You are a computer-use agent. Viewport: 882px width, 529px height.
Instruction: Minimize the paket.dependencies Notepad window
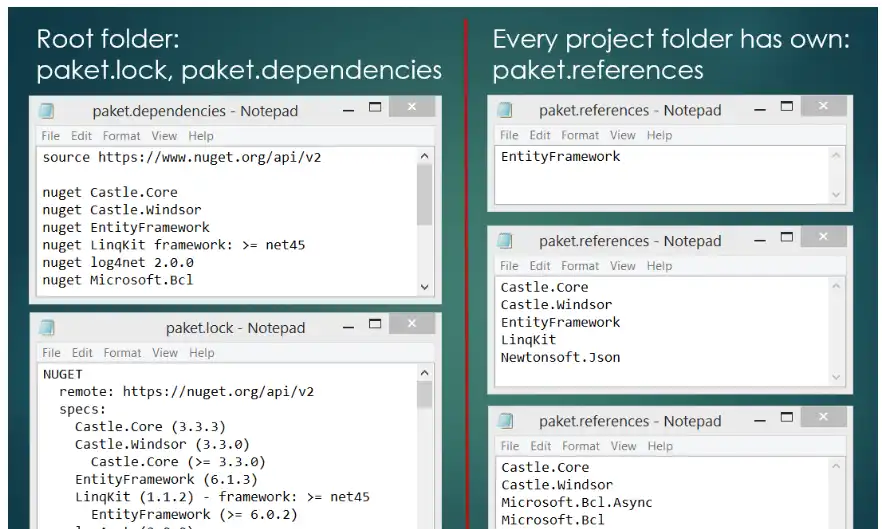coord(348,110)
